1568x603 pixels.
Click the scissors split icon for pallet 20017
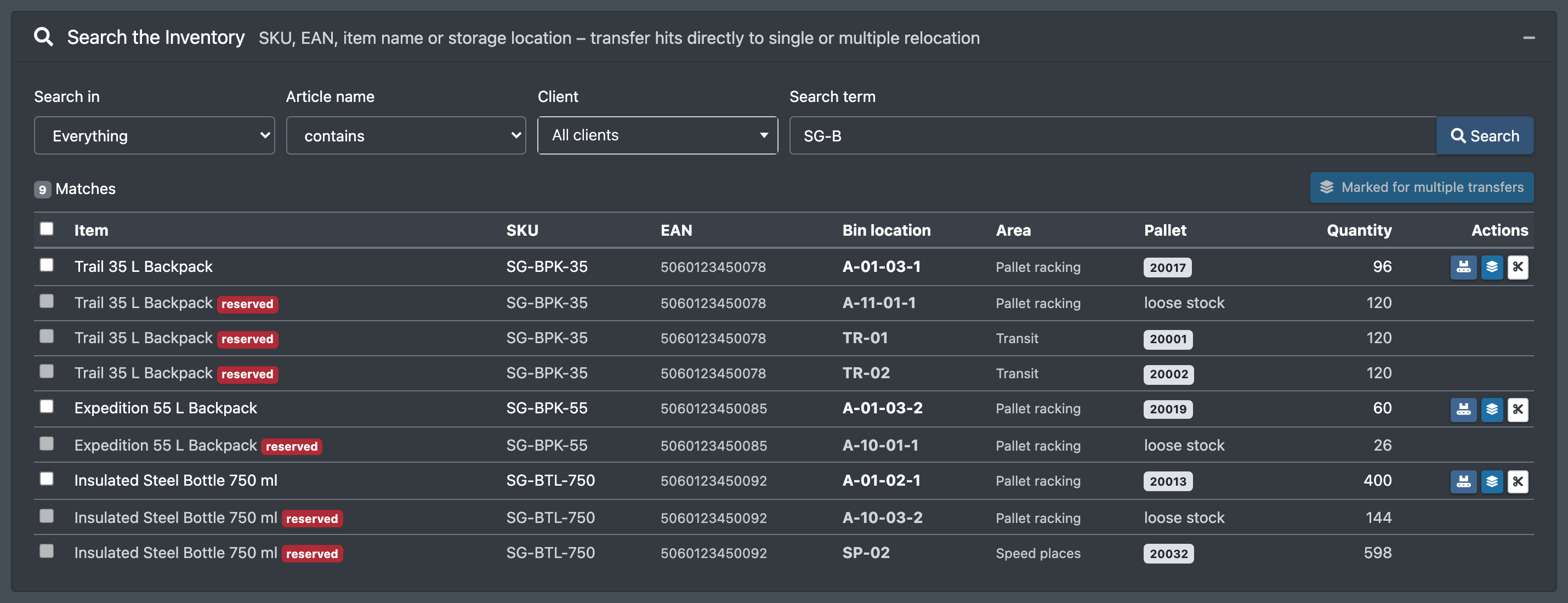pos(1518,266)
